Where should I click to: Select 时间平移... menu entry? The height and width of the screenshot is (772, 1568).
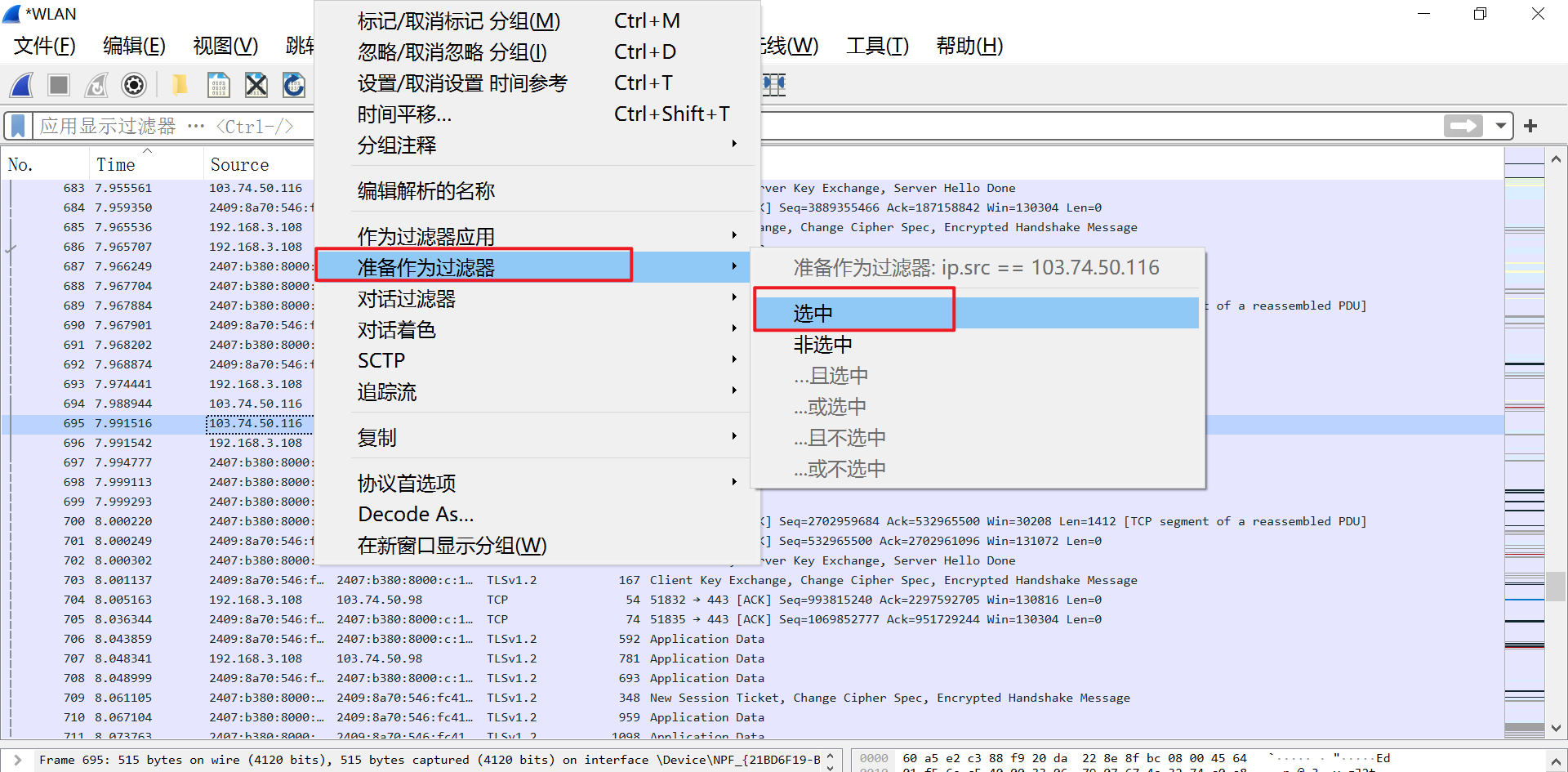(537, 114)
